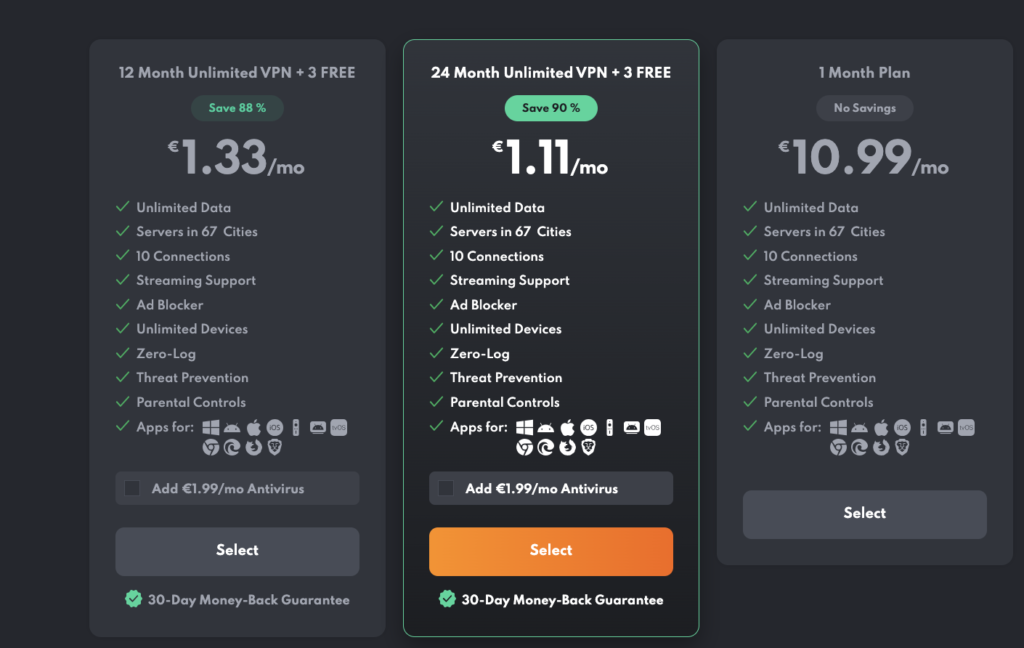Click the Android TV icon in the 24-month plan

[632, 428]
